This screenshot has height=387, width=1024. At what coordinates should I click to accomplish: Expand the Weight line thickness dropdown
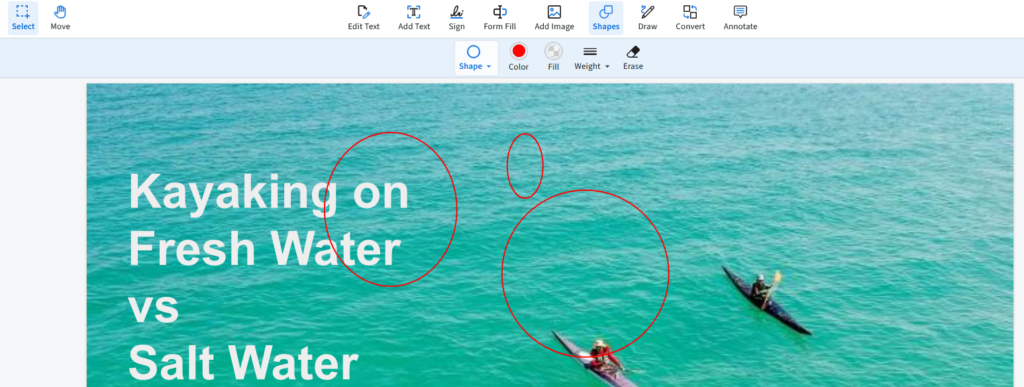click(x=592, y=58)
